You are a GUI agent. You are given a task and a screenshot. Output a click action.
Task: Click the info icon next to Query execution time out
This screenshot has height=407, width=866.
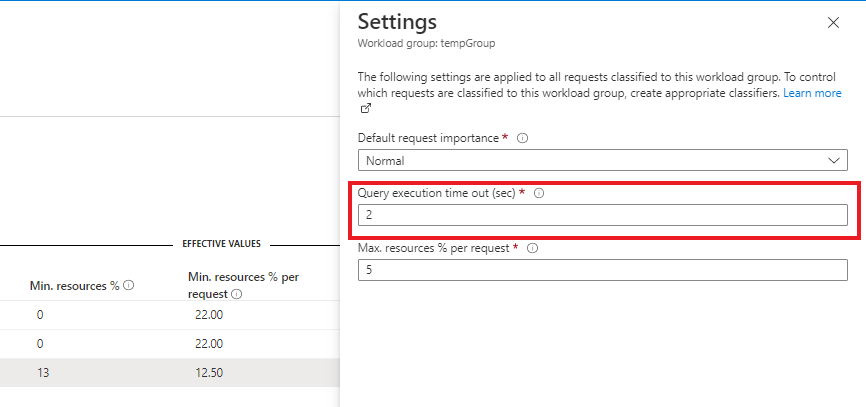[x=539, y=193]
